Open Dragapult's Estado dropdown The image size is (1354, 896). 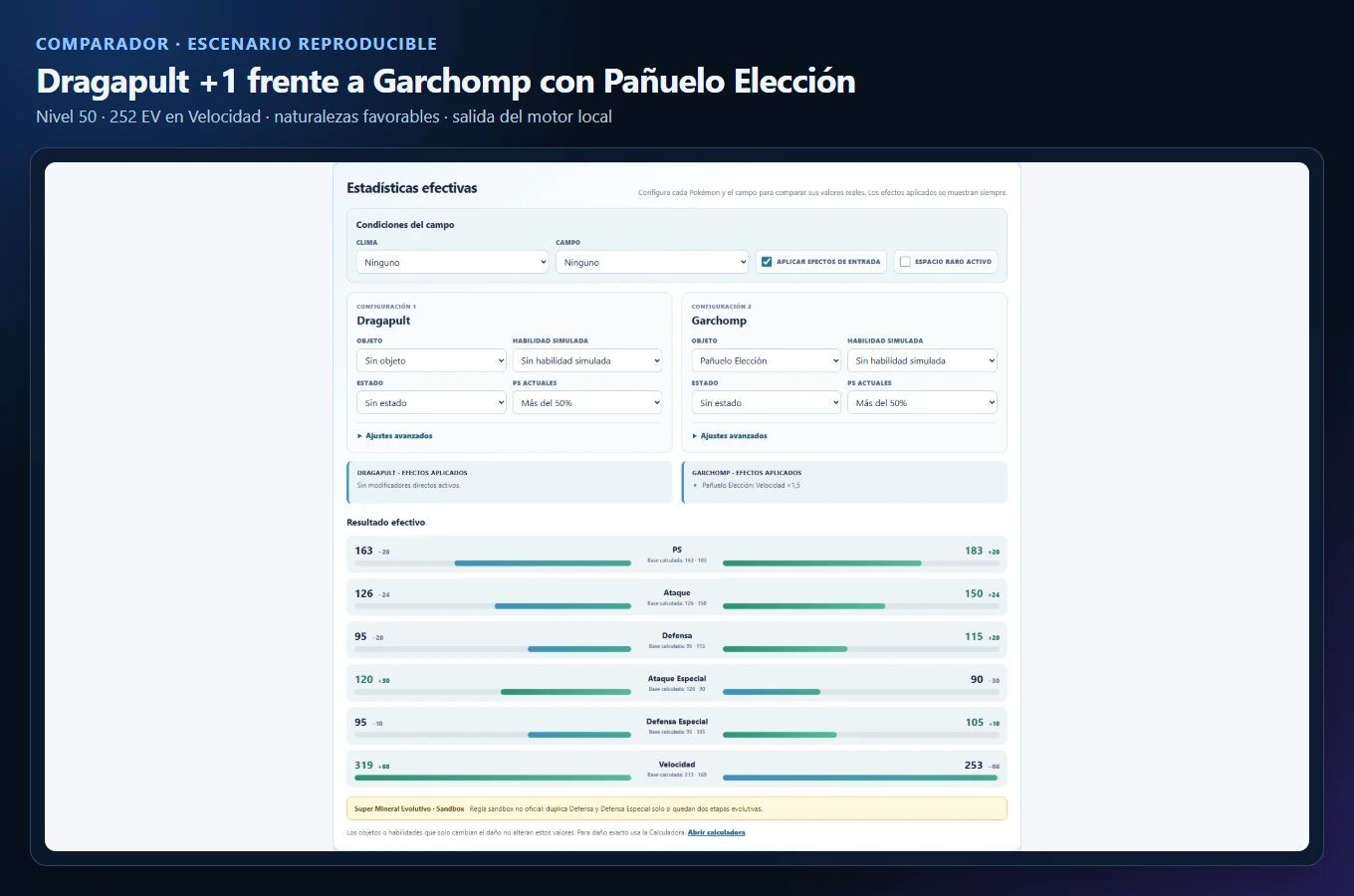click(431, 402)
